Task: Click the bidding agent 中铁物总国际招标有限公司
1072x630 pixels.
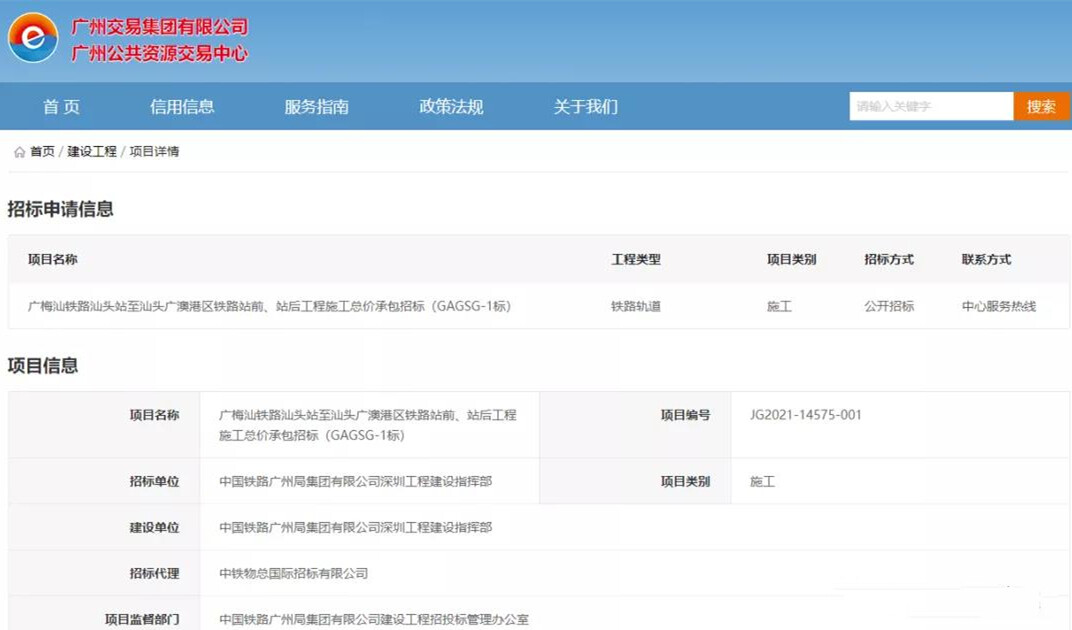Action: pyautogui.click(x=293, y=574)
